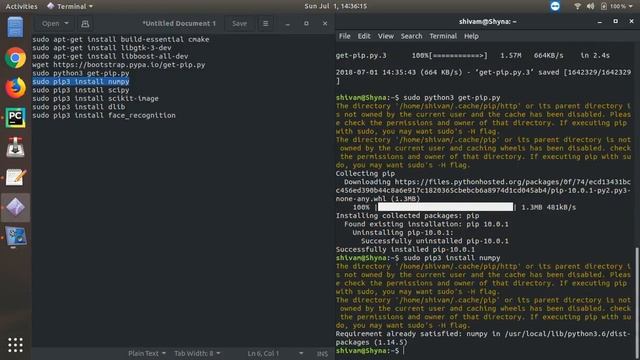Open the bottom monitor dock icon

tap(15, 237)
